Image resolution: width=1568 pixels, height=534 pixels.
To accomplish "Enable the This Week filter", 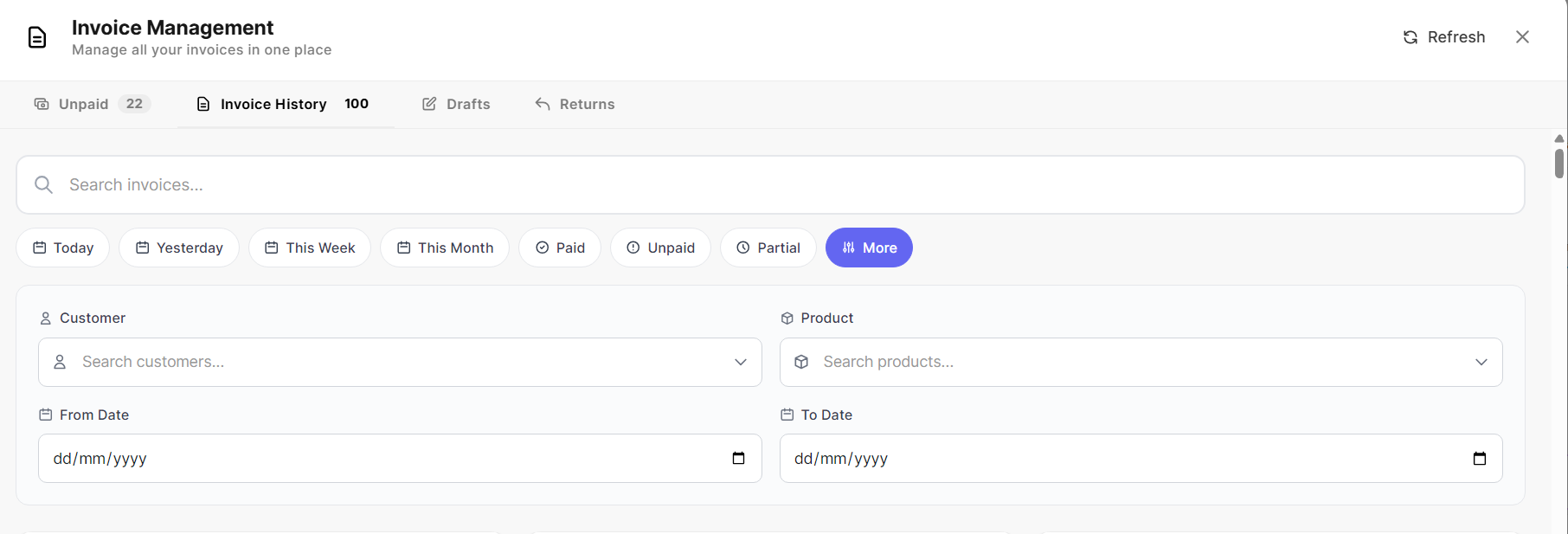I will click(x=310, y=248).
